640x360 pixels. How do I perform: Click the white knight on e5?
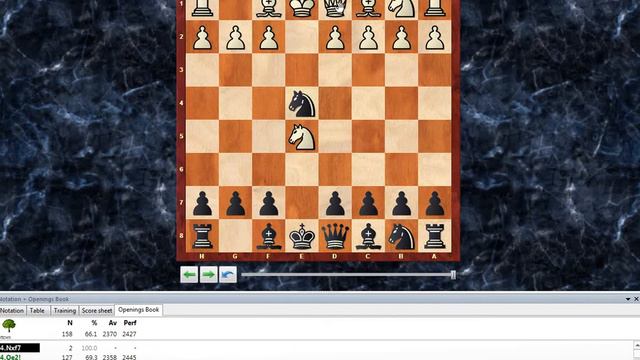click(302, 137)
